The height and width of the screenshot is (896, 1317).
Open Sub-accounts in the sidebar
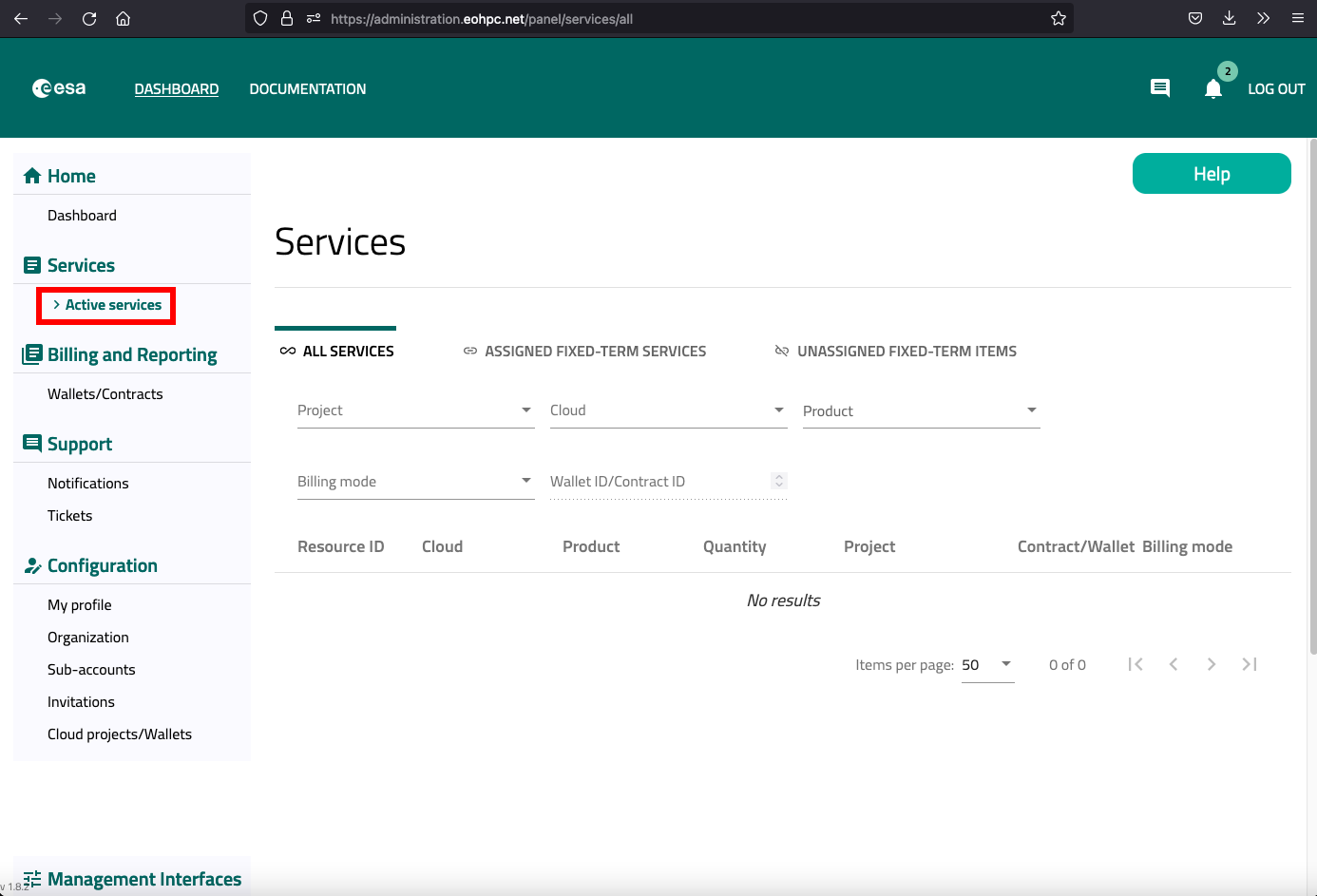(91, 670)
